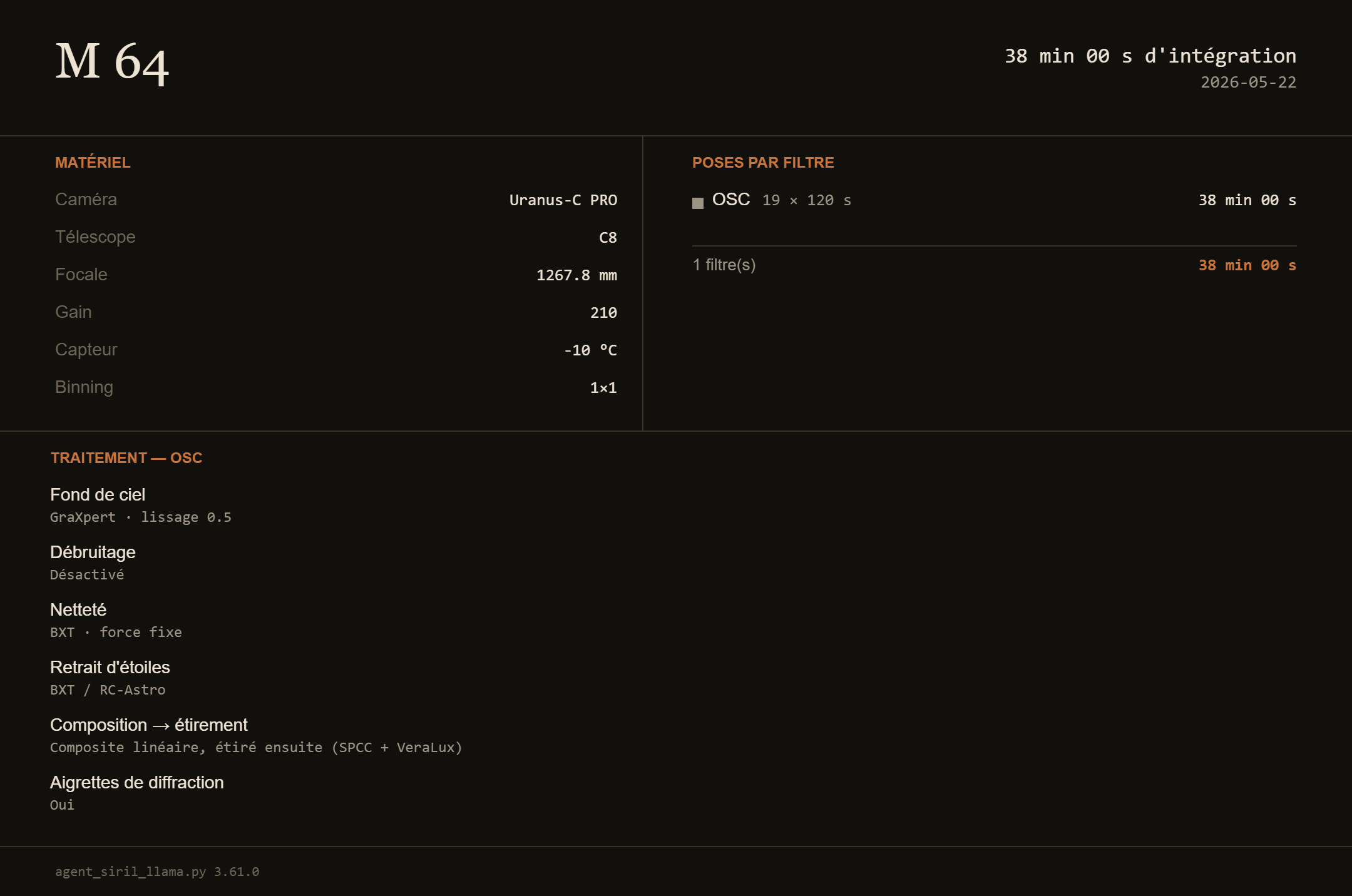Select the POSES PAR FILTRE header

point(763,163)
